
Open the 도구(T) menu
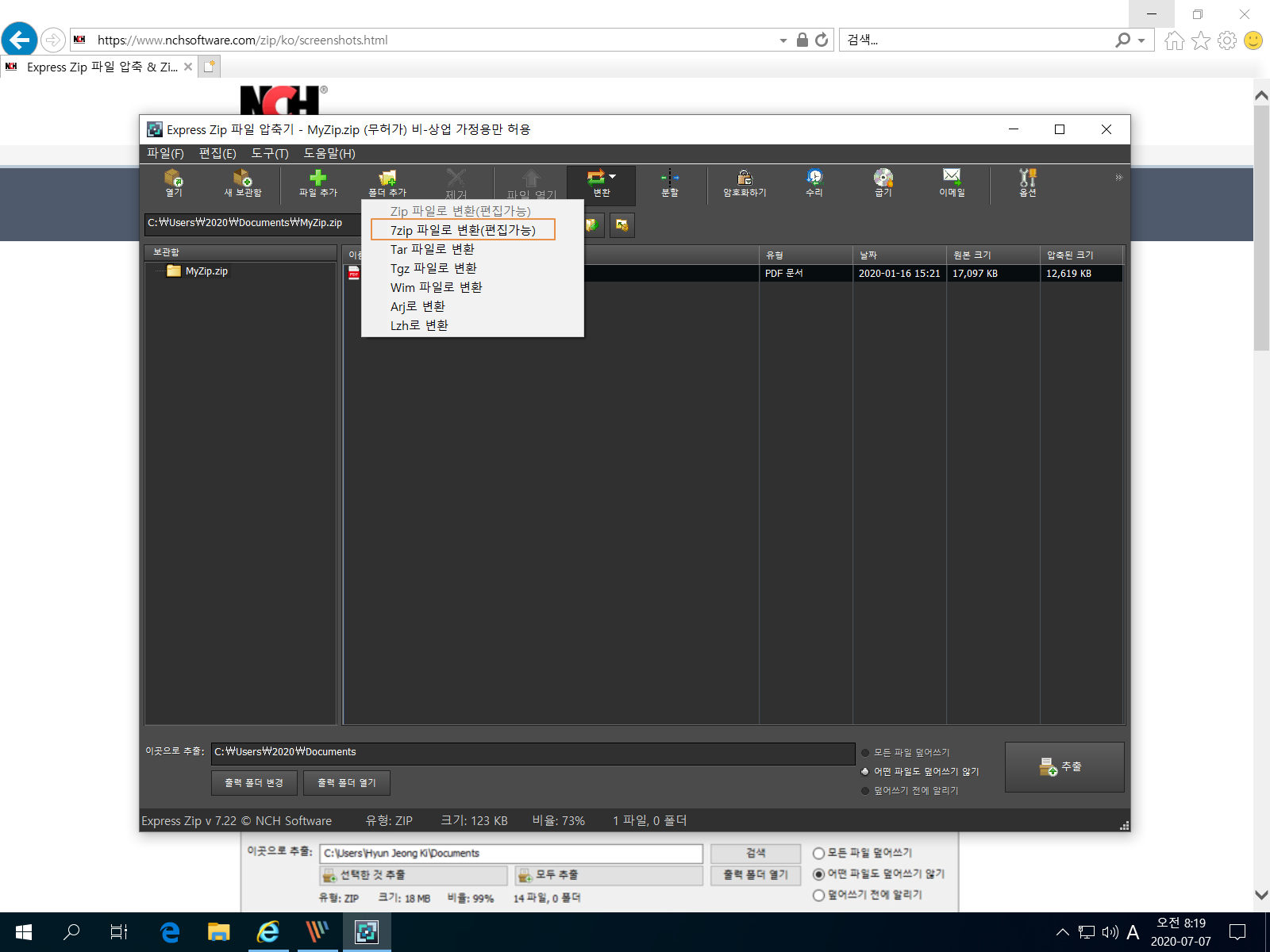click(x=270, y=153)
